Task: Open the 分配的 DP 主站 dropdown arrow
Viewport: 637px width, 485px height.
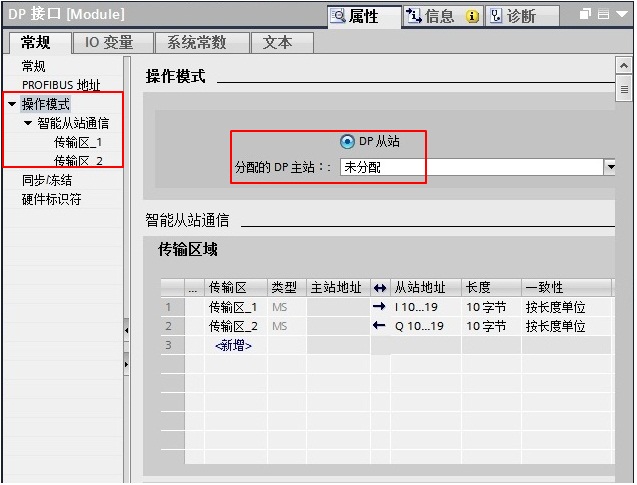Action: click(x=610, y=167)
